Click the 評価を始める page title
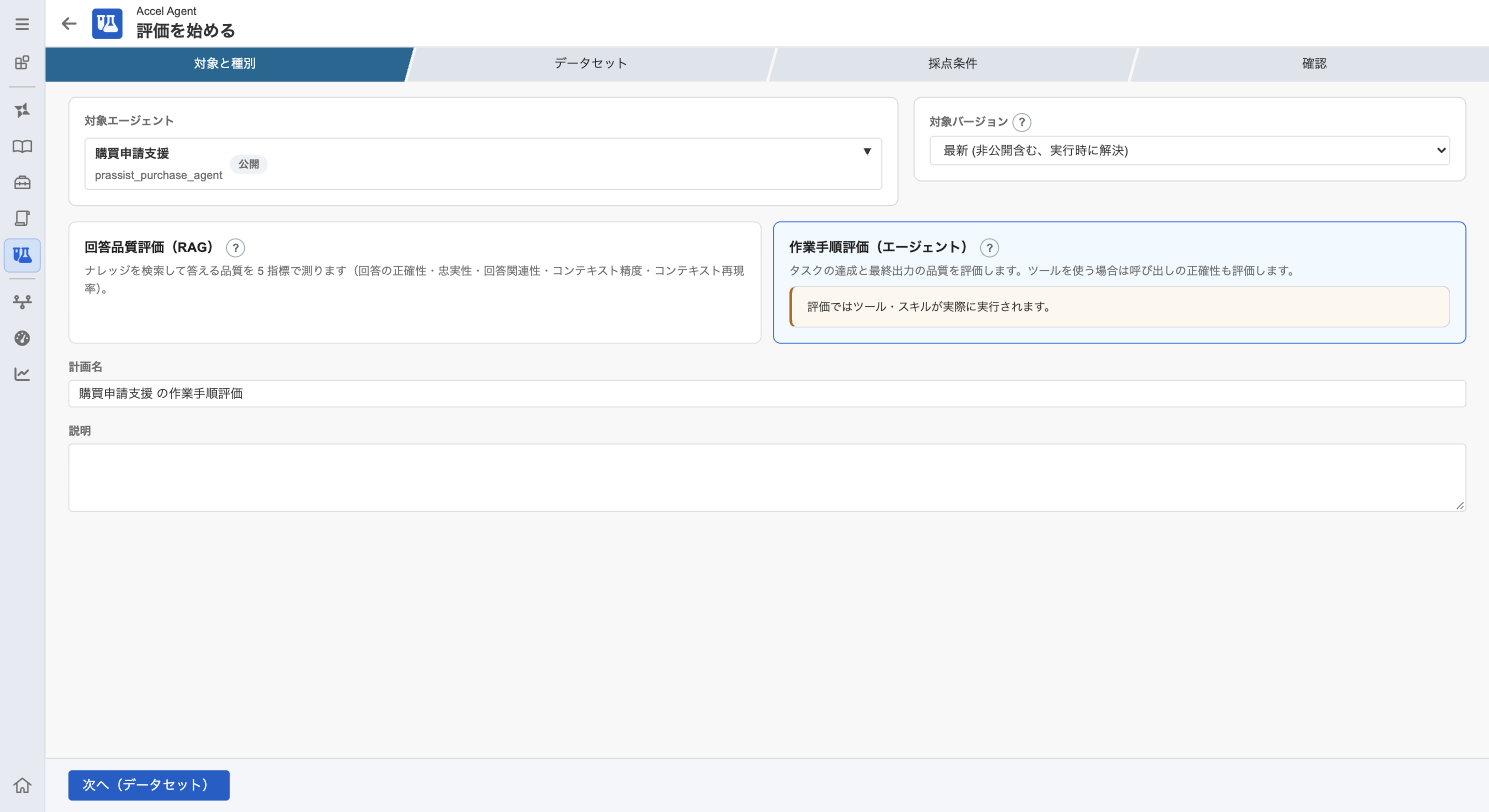This screenshot has height=812, width=1489. [186, 30]
